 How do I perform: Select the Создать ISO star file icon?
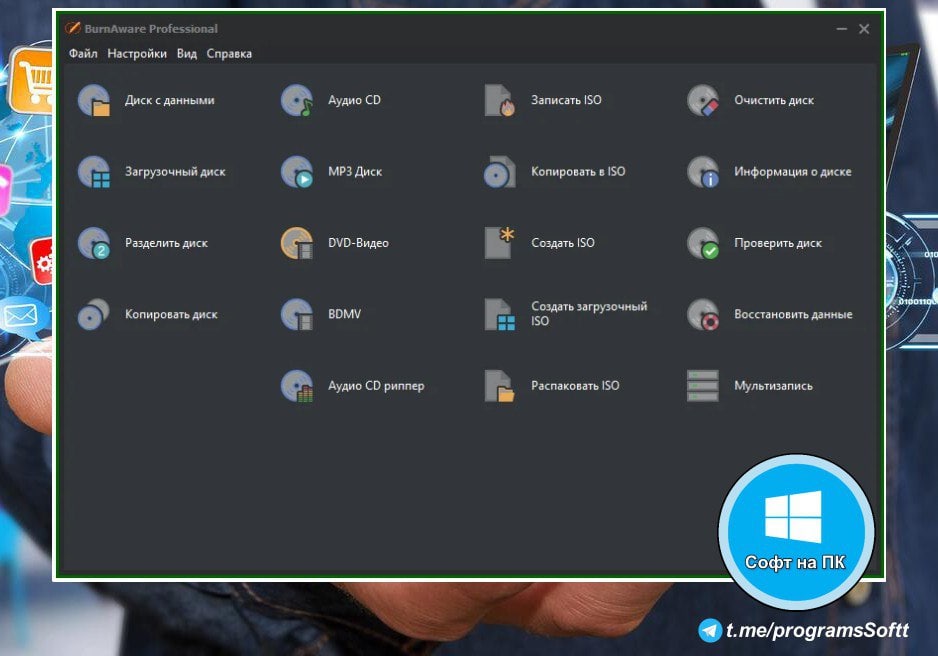pos(500,243)
